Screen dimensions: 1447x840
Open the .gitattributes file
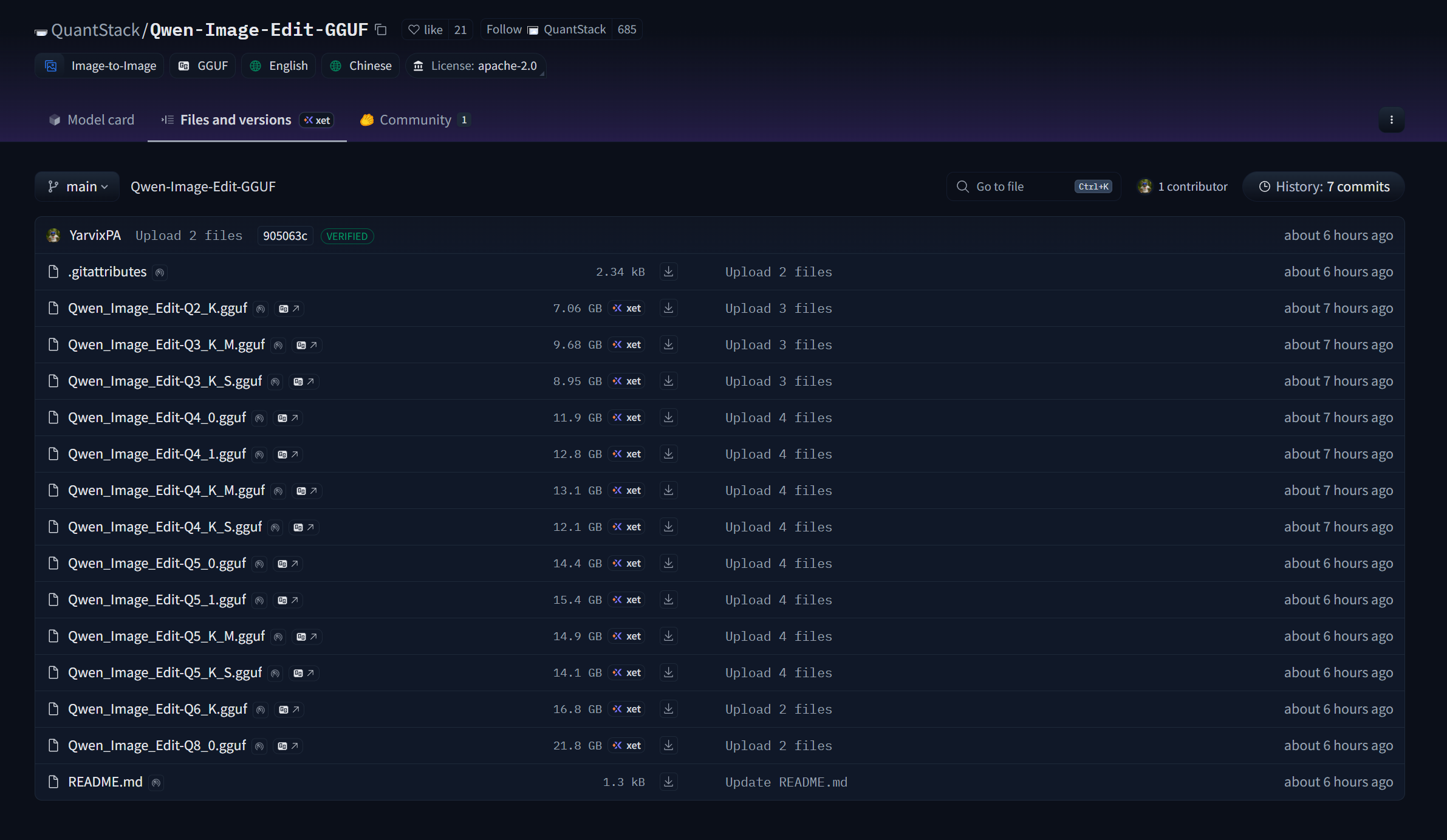(108, 271)
